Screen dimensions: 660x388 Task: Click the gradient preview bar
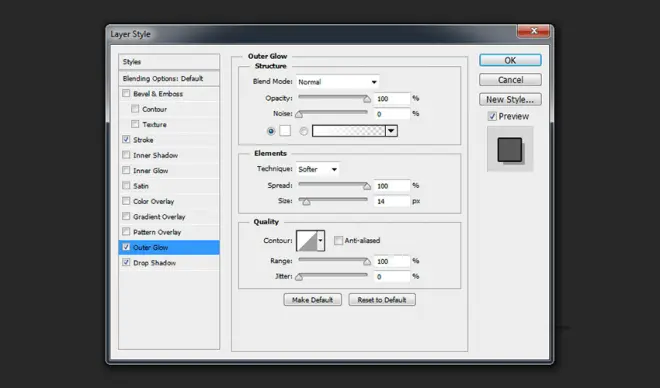[x=349, y=131]
